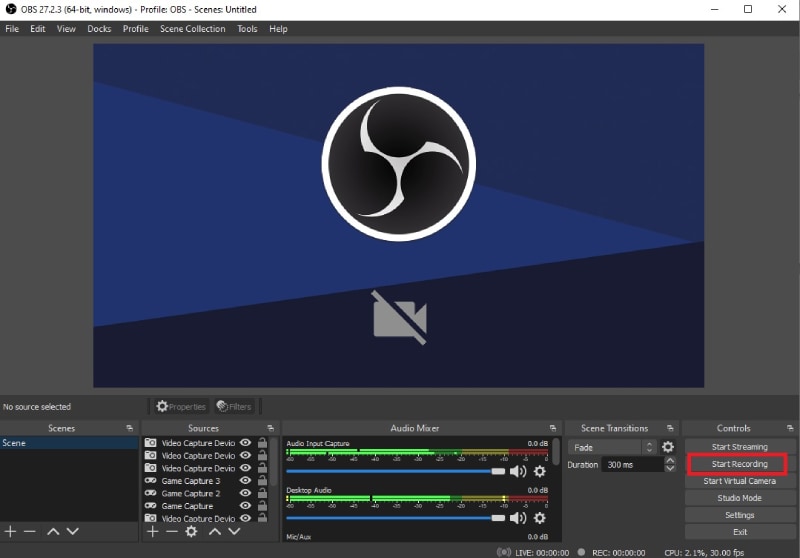
Task: Toggle visibility of the unnumbered Game Capture source
Action: [245, 505]
